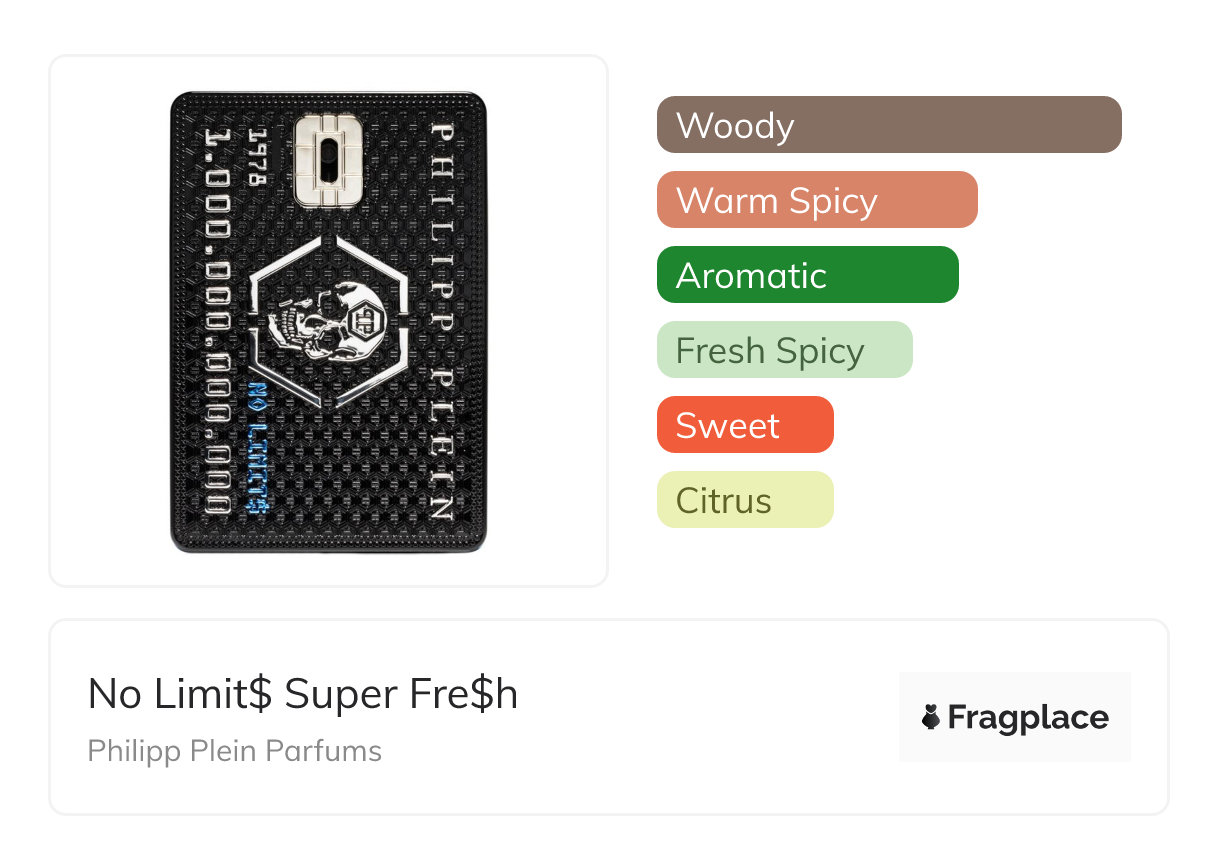This screenshot has height=864, width=1218.
Task: Select the Warm Spicy accord bar
Action: click(817, 200)
